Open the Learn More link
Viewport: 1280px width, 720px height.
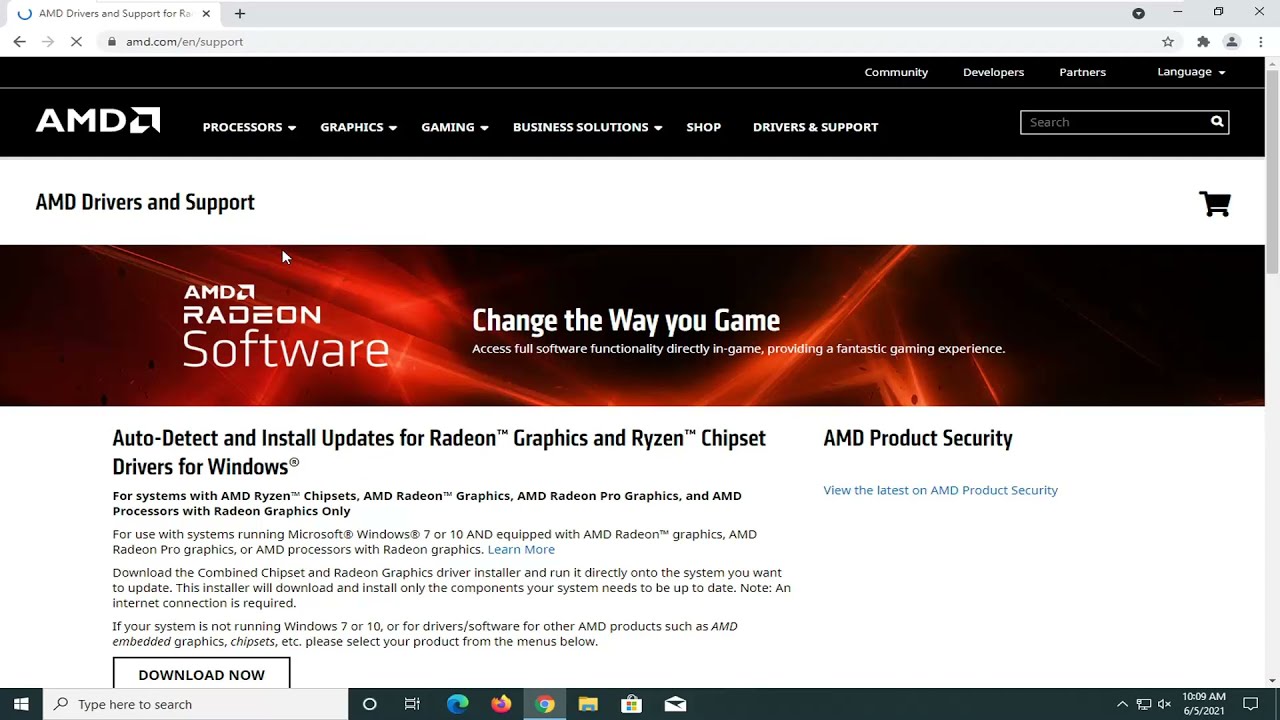521,549
